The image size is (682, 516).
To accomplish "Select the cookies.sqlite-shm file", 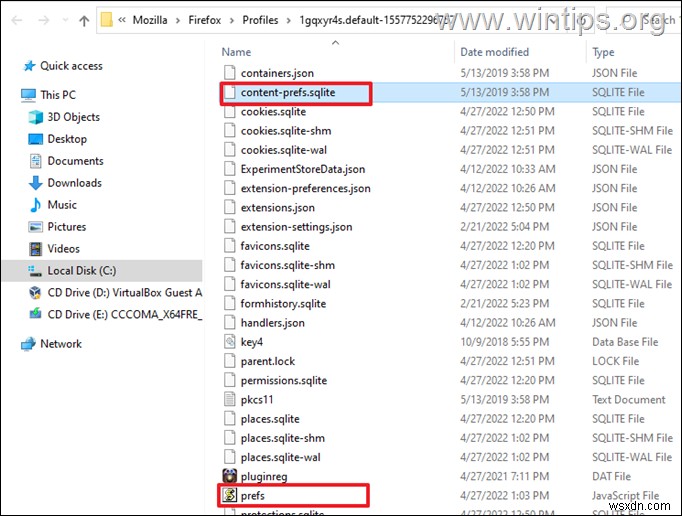I will point(286,131).
